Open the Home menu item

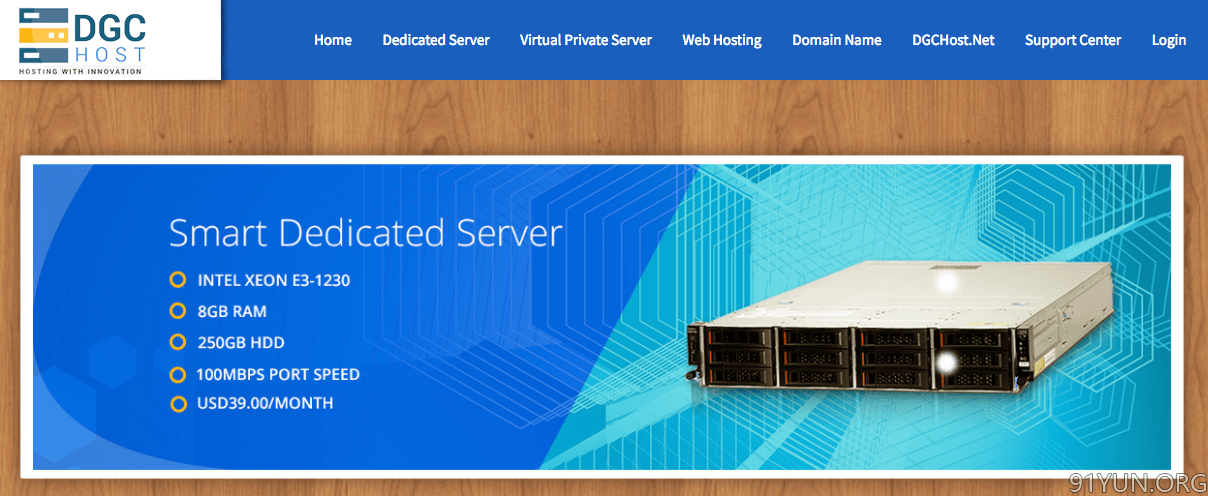pyautogui.click(x=333, y=40)
